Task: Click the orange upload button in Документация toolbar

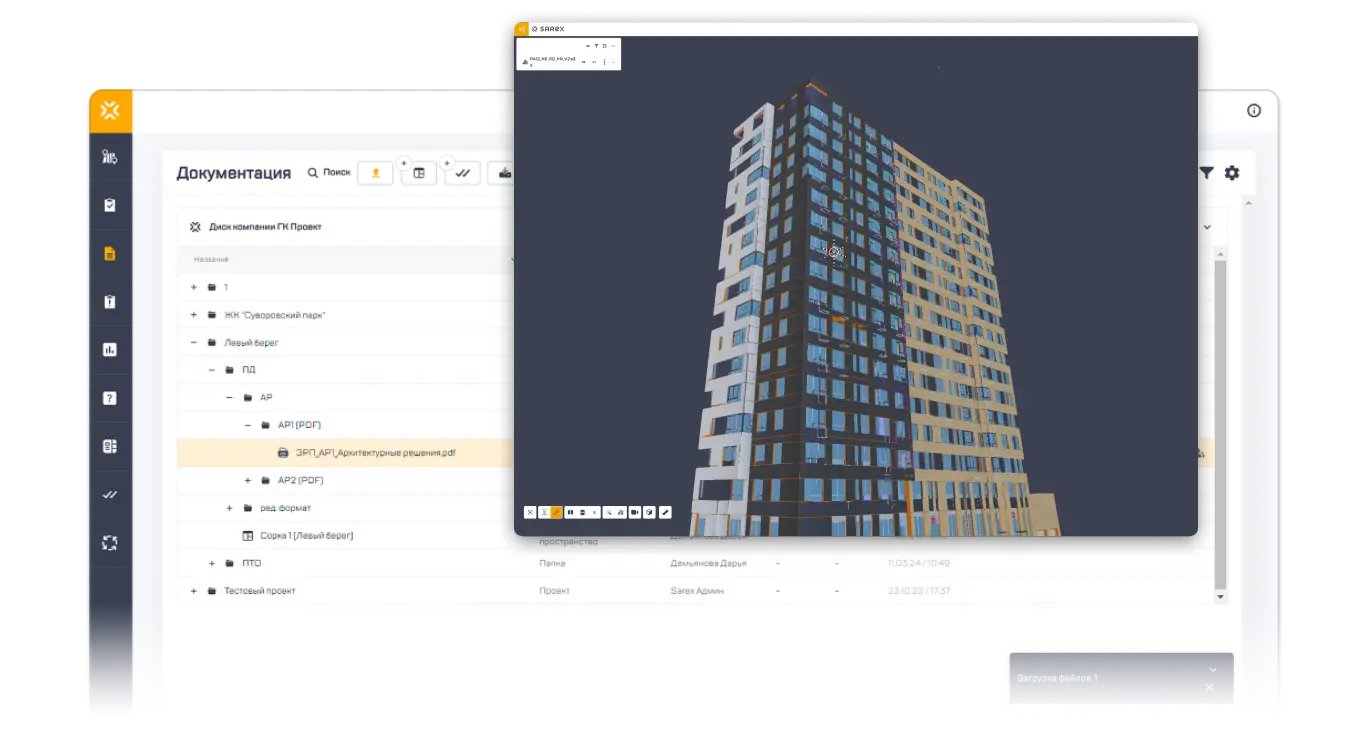Action: 375,173
